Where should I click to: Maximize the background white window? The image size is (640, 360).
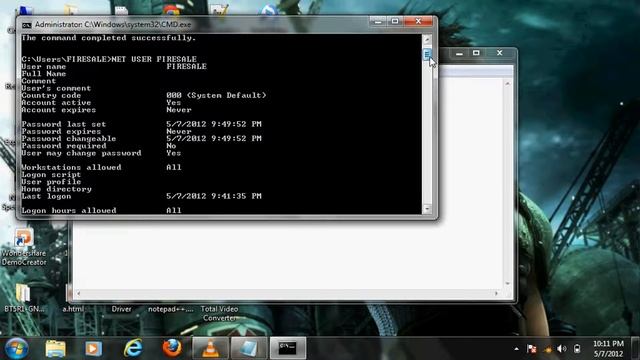[x=476, y=53]
